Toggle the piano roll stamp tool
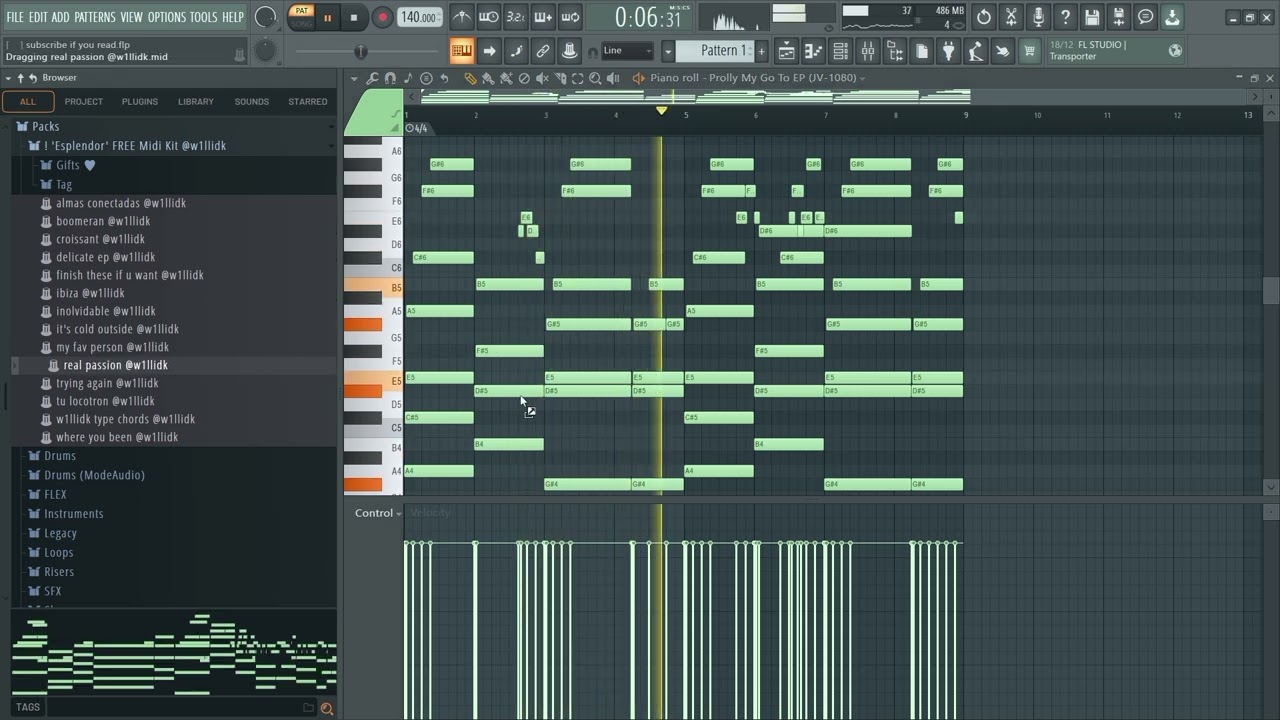The width and height of the screenshot is (1280, 720). click(426, 78)
